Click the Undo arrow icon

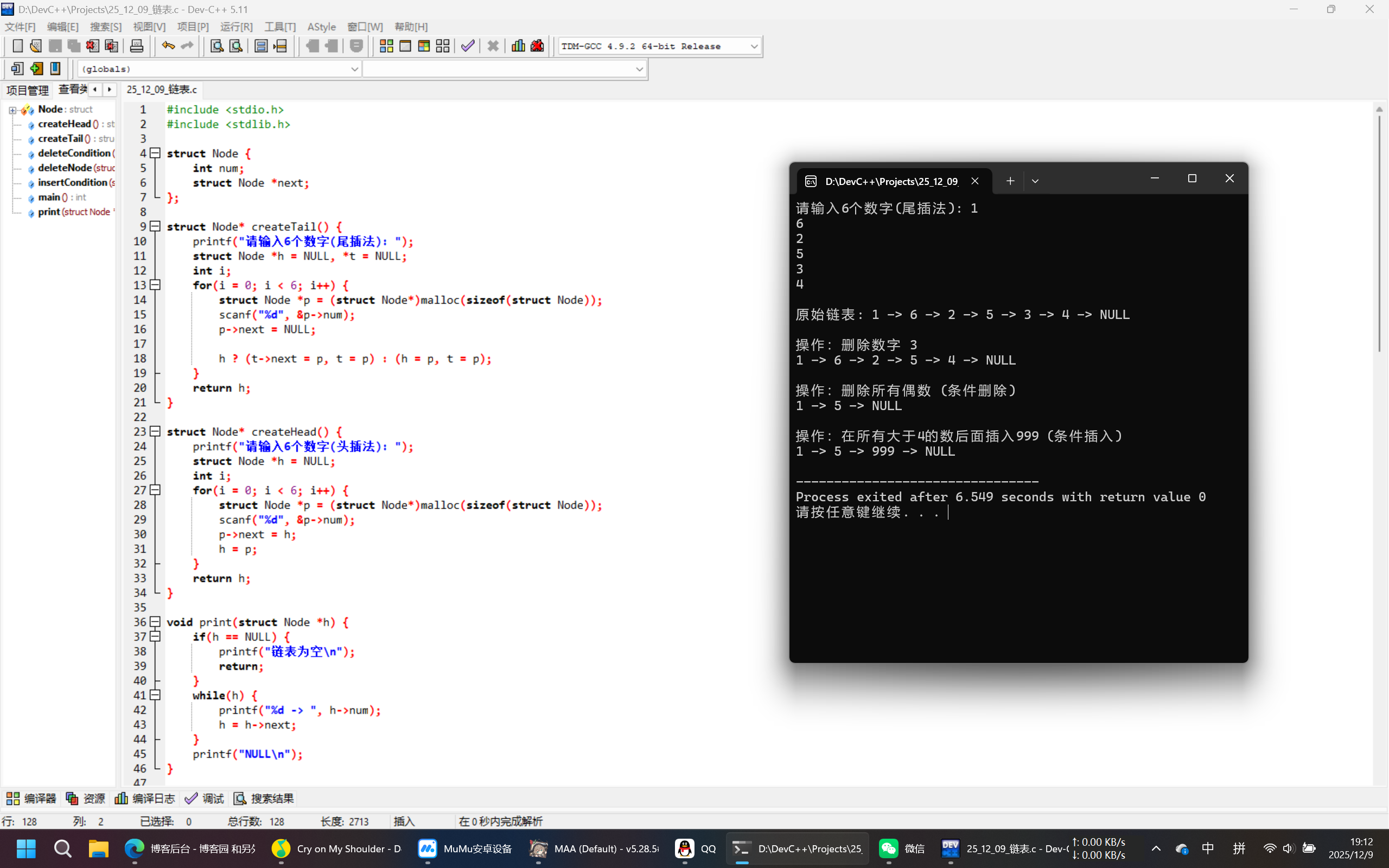coord(168,46)
